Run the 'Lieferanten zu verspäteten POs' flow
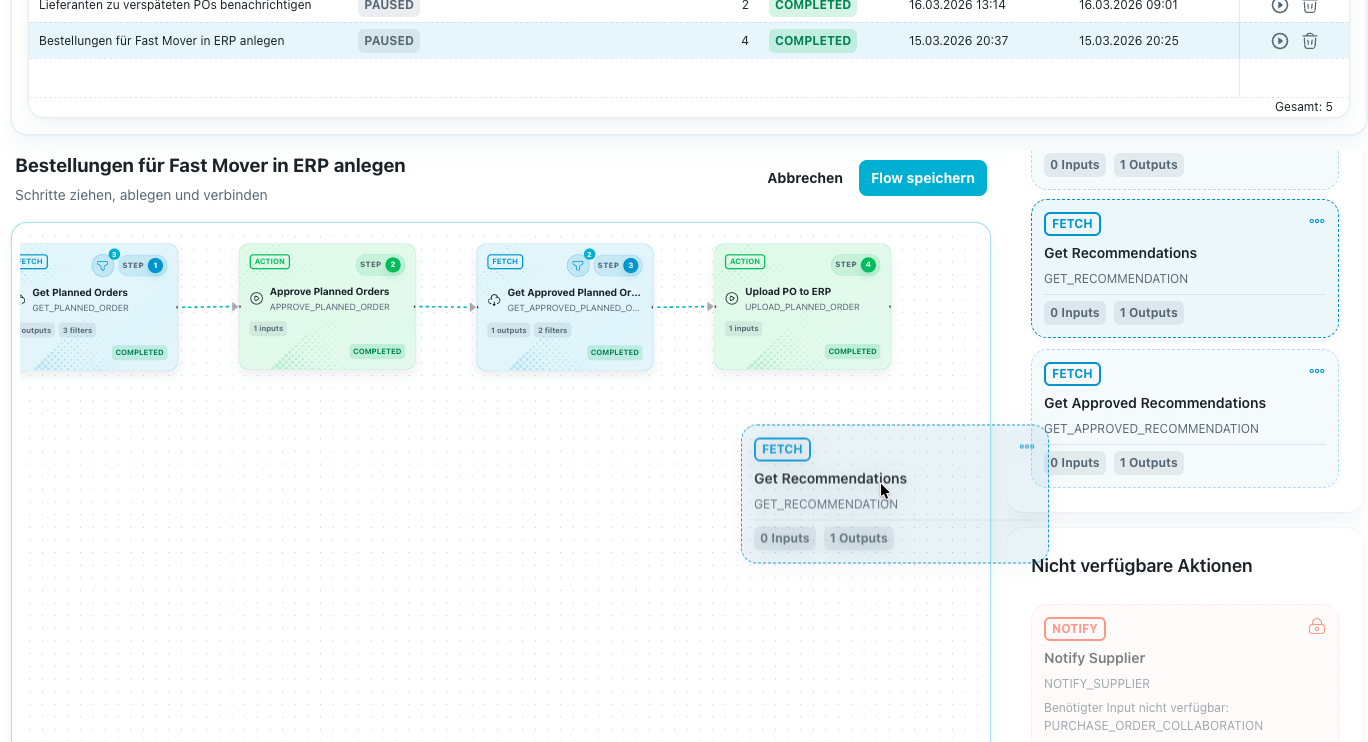The image size is (1368, 742). click(1279, 6)
